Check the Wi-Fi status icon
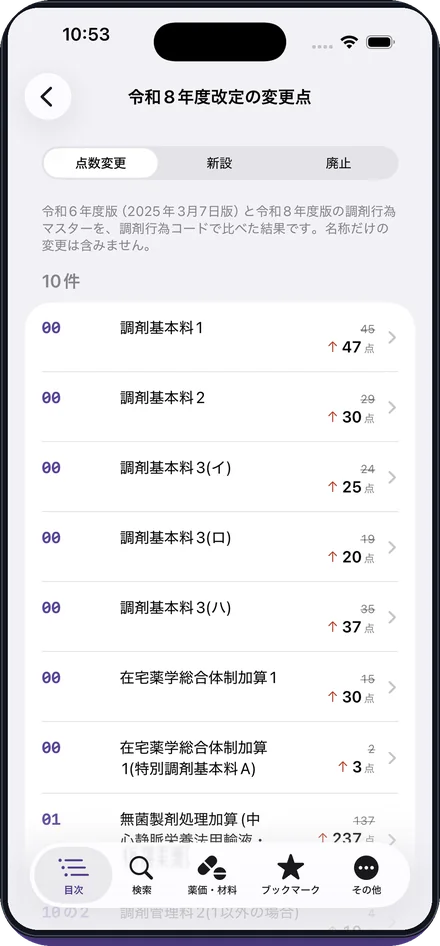440x946 pixels. click(x=349, y=42)
